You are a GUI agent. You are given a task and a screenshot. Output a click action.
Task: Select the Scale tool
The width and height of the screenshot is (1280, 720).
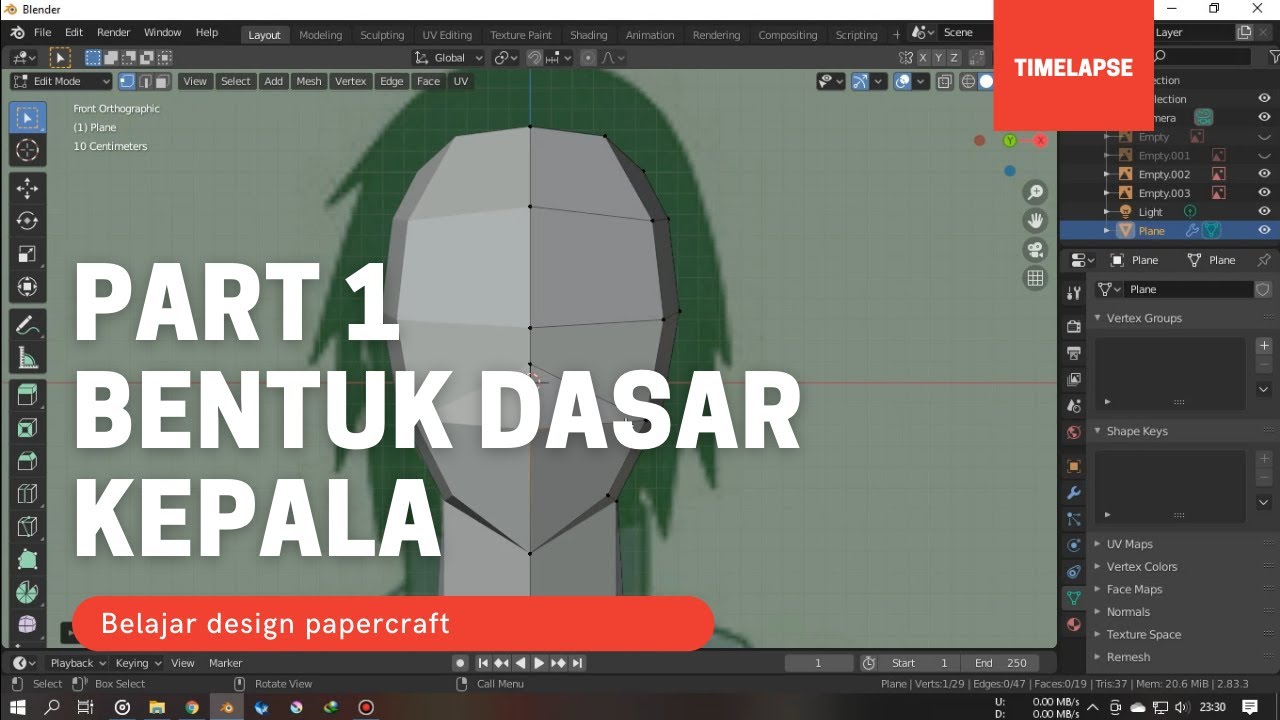point(27,254)
